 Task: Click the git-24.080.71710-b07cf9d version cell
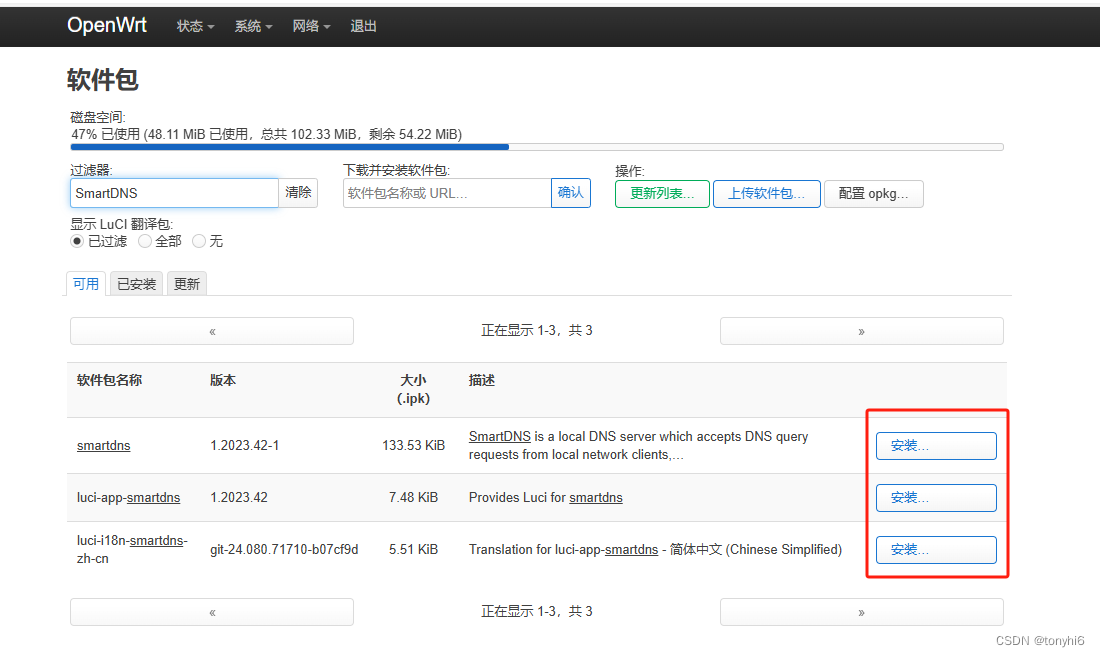pyautogui.click(x=284, y=550)
